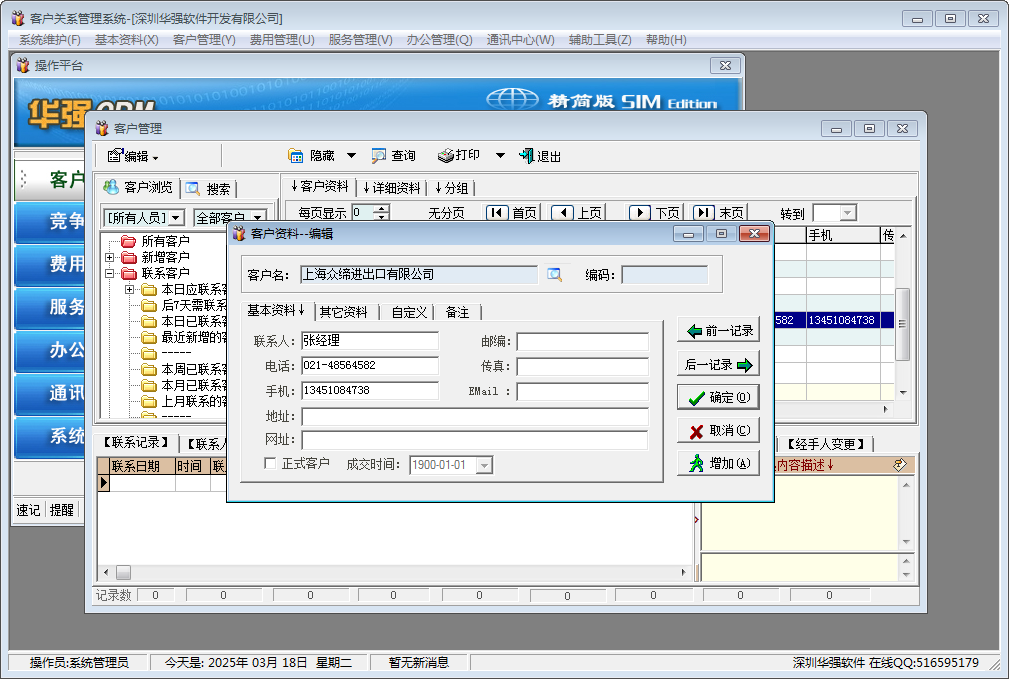
Task: Click the icon beside 内容描述 header
Action: click(x=900, y=465)
